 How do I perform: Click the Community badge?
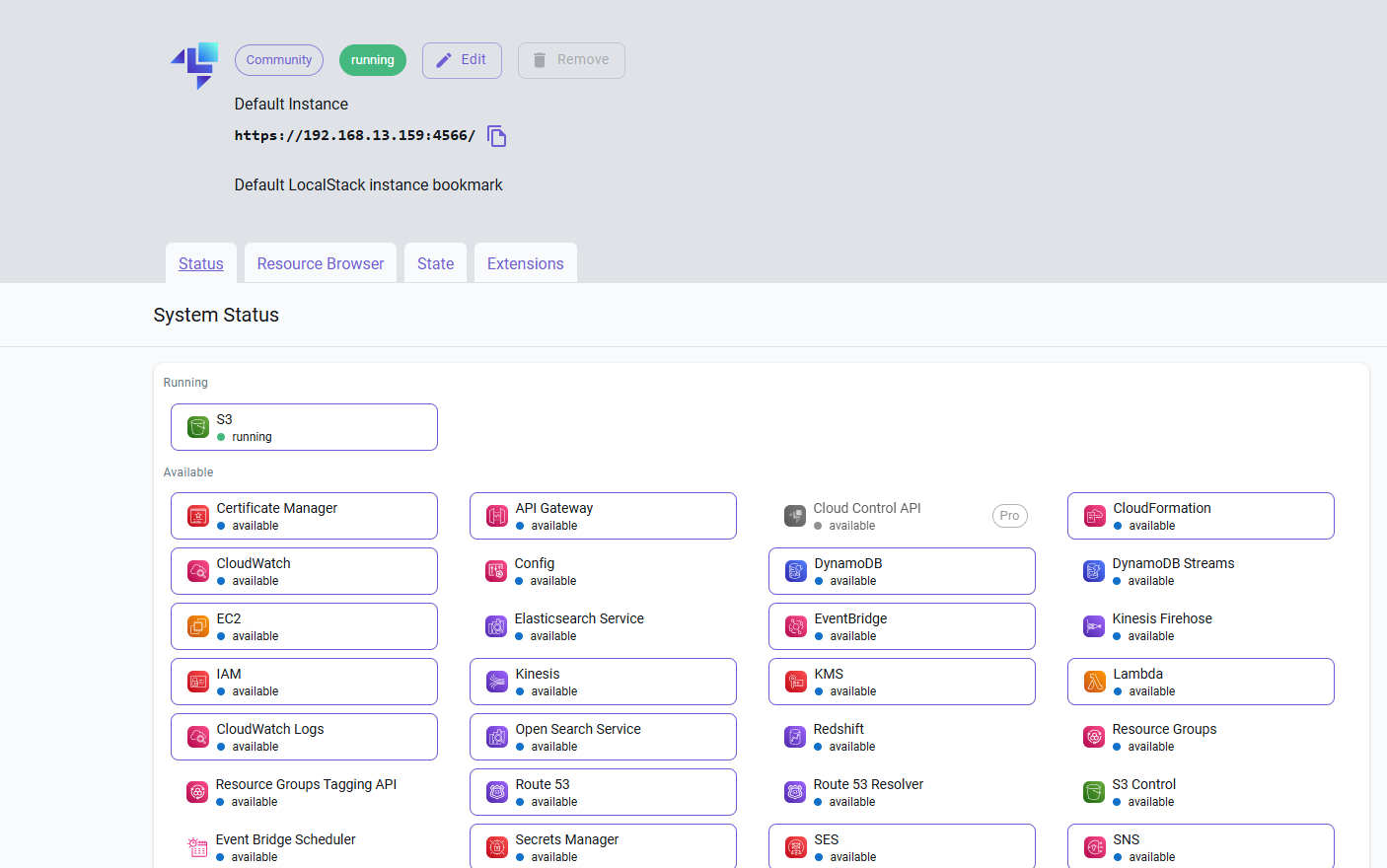(279, 60)
